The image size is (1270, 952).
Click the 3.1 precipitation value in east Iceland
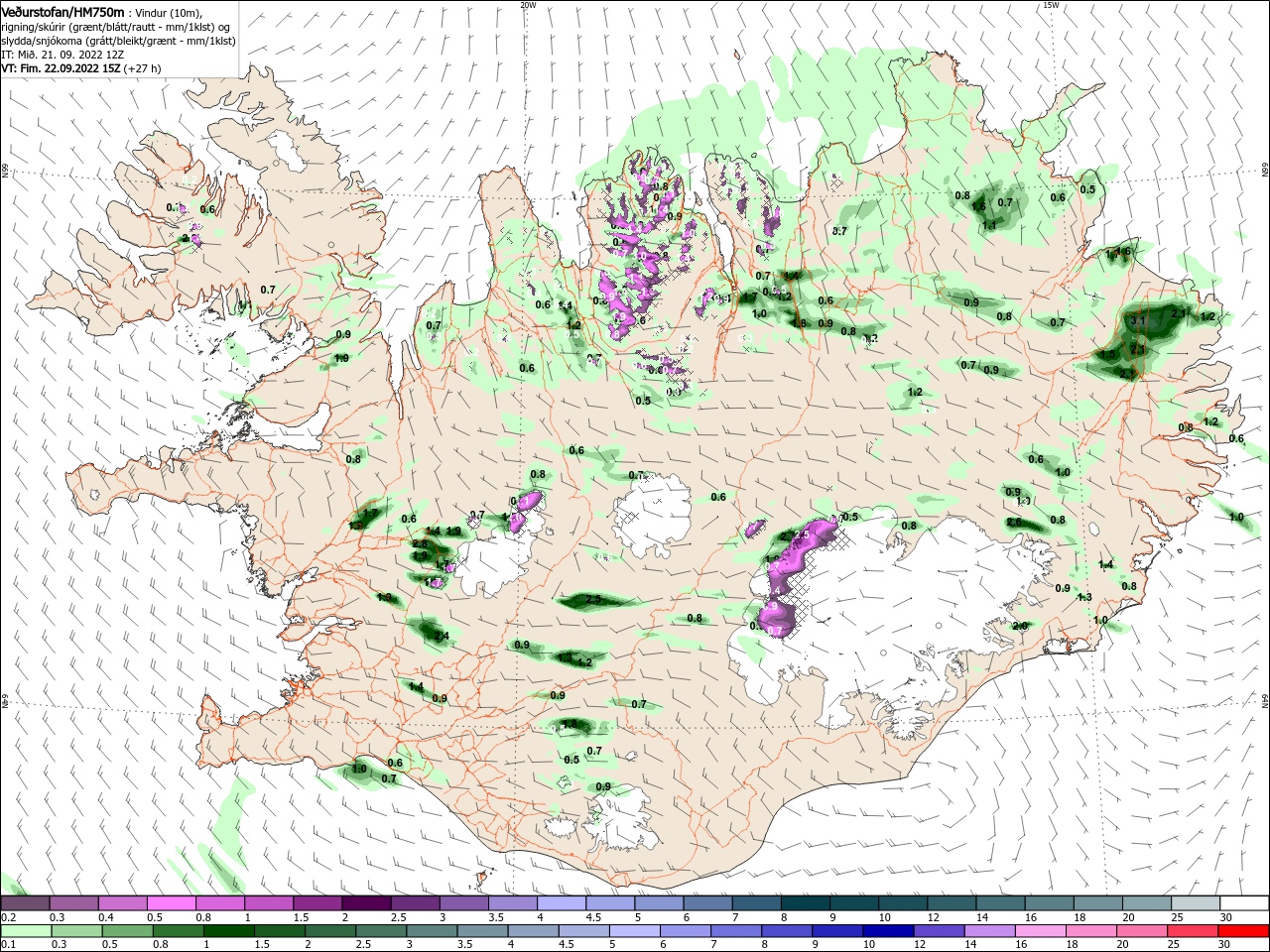coord(1139,321)
